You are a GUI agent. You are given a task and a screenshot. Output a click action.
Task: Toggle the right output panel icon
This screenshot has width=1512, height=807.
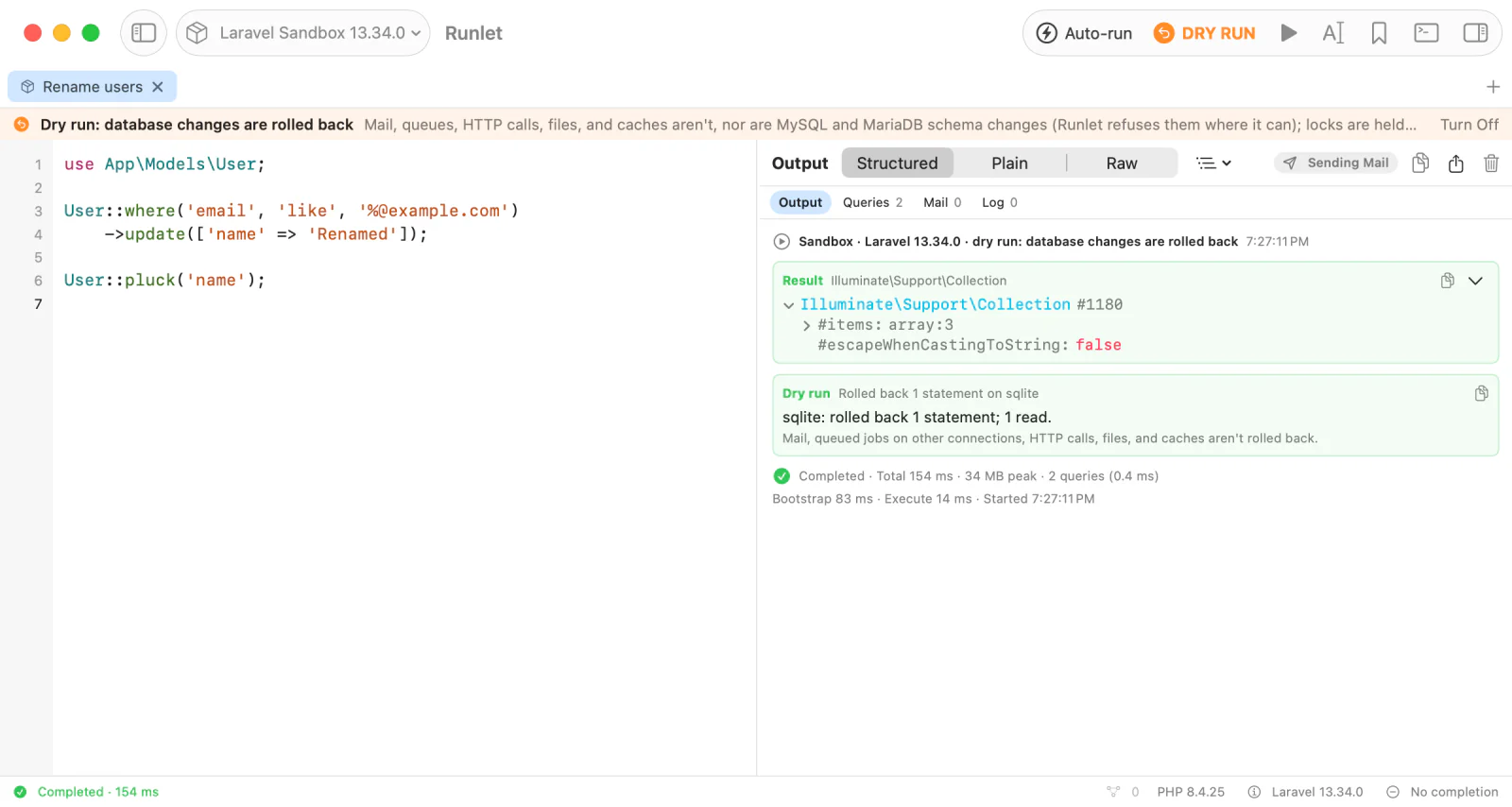tap(1475, 33)
